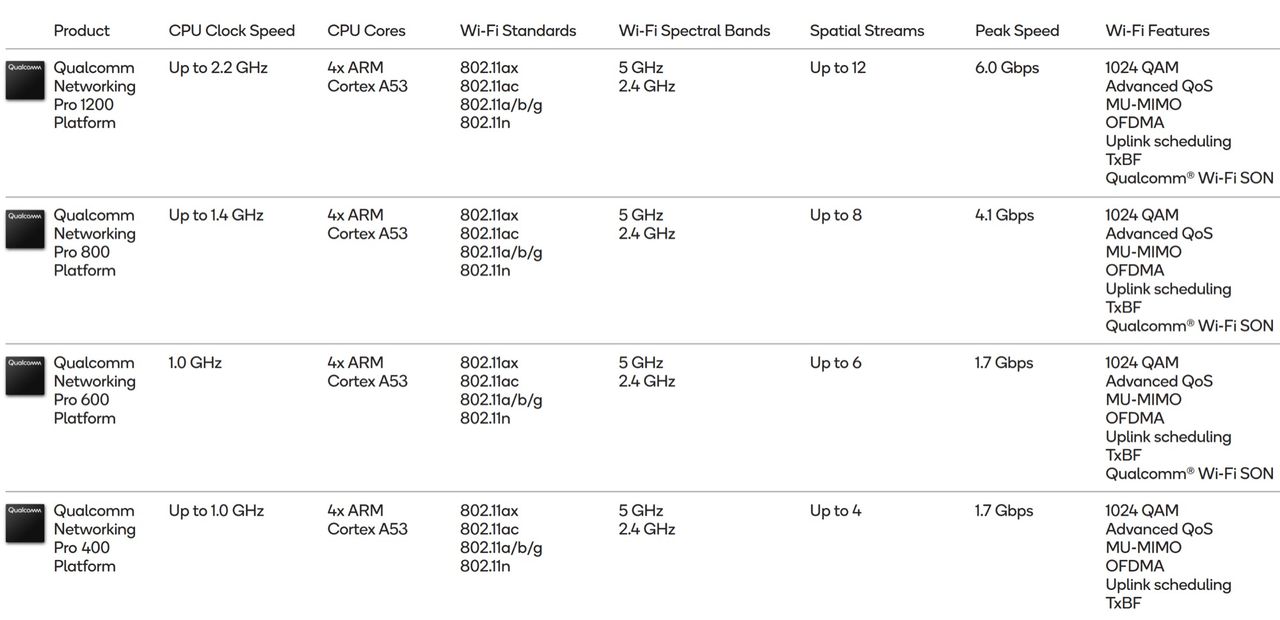Screen dimensions: 1280x620
Task: Click the Pro 800 Qualcomm chip icon
Action: [x=25, y=228]
